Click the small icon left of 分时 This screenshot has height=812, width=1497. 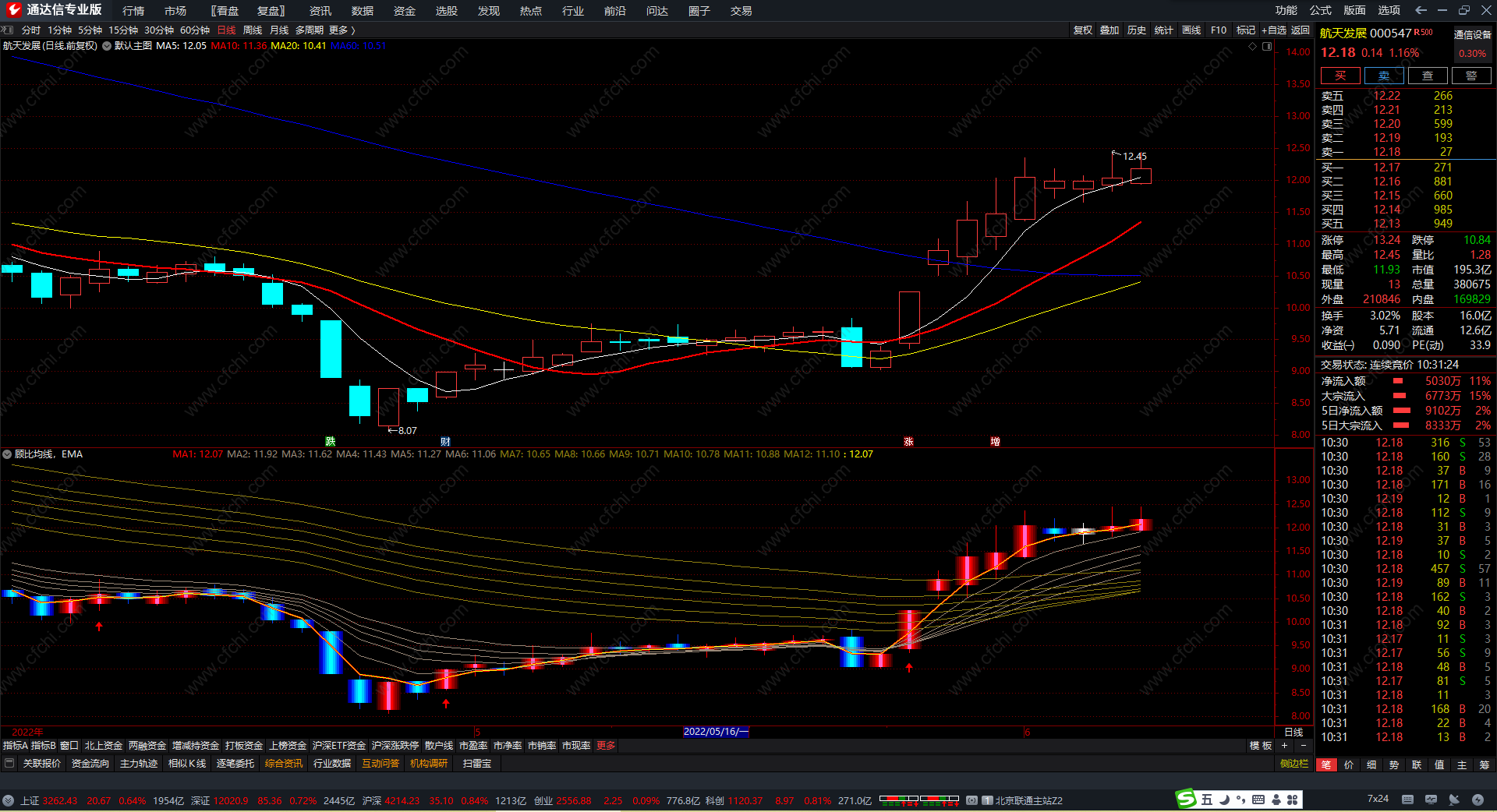tap(7, 30)
